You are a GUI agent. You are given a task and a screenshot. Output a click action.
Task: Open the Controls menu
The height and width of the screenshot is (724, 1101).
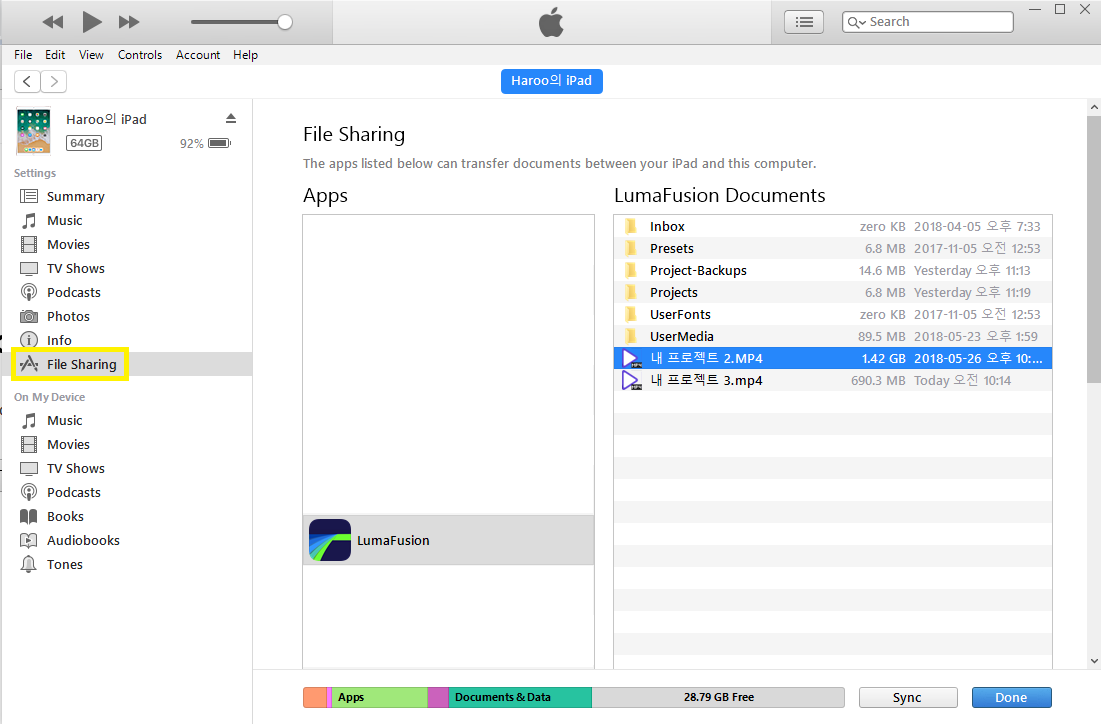[140, 55]
